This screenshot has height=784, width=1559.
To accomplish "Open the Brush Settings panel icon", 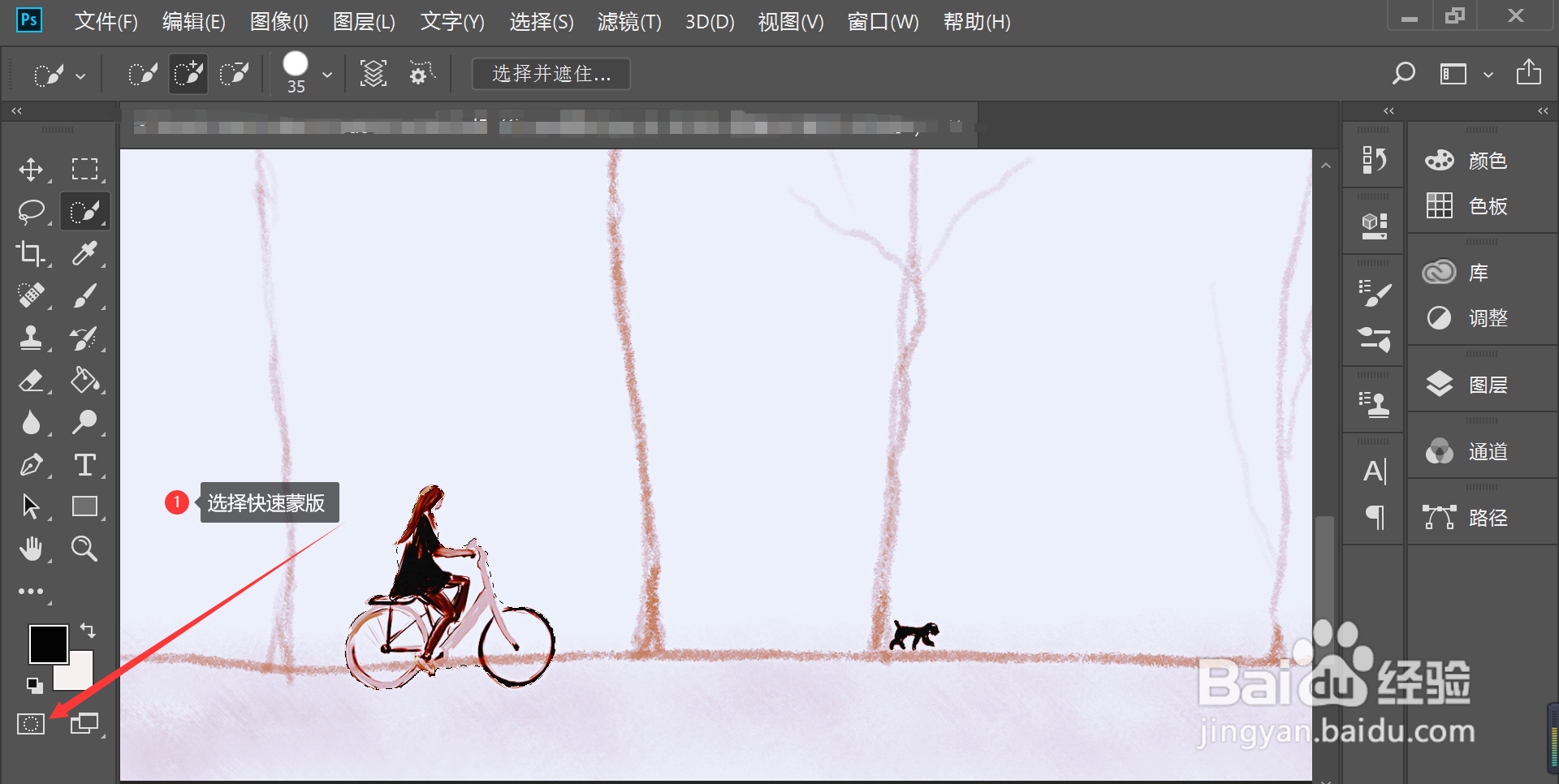I will (x=1374, y=293).
